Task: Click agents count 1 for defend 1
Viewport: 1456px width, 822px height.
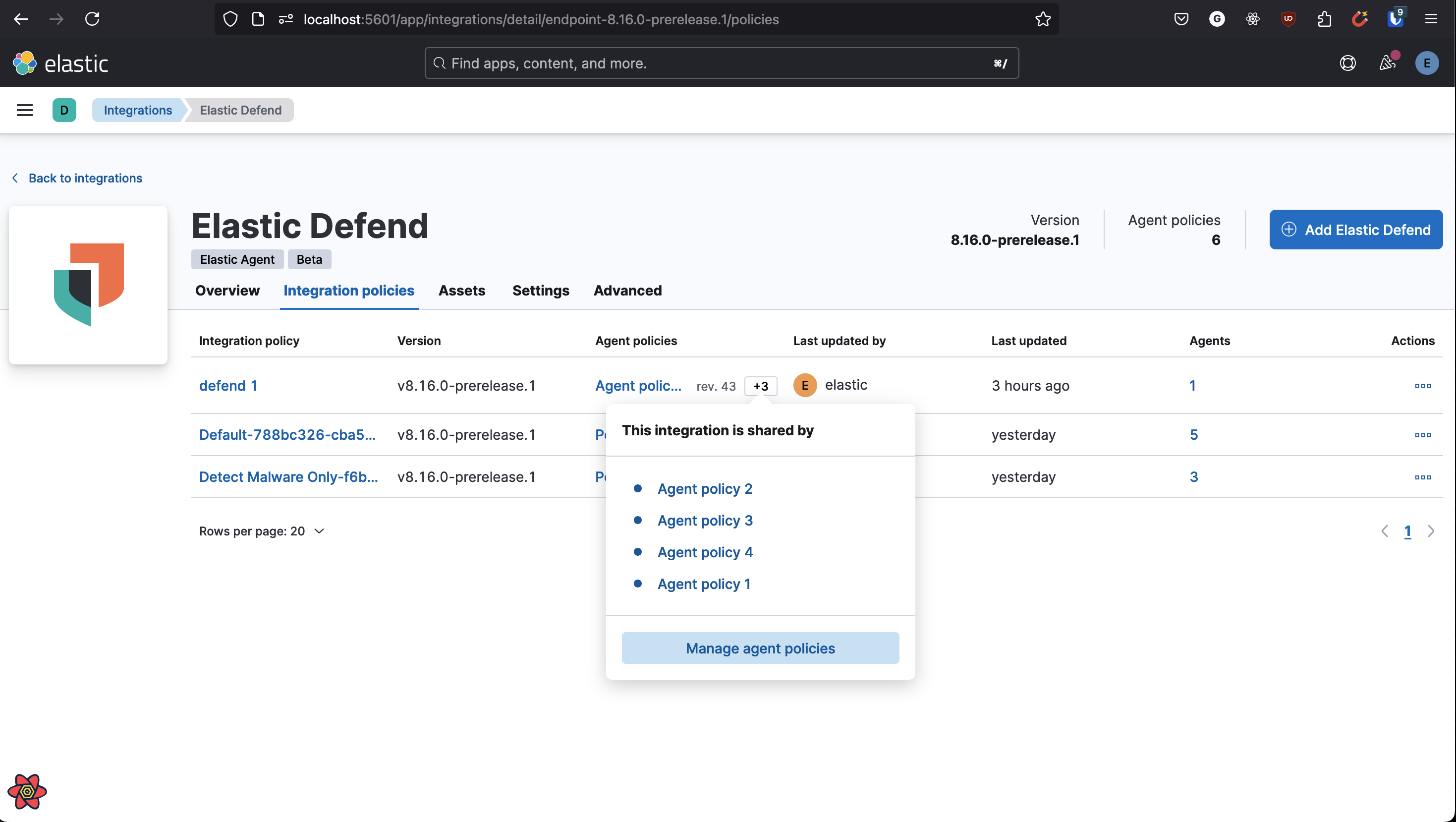Action: [x=1193, y=386]
